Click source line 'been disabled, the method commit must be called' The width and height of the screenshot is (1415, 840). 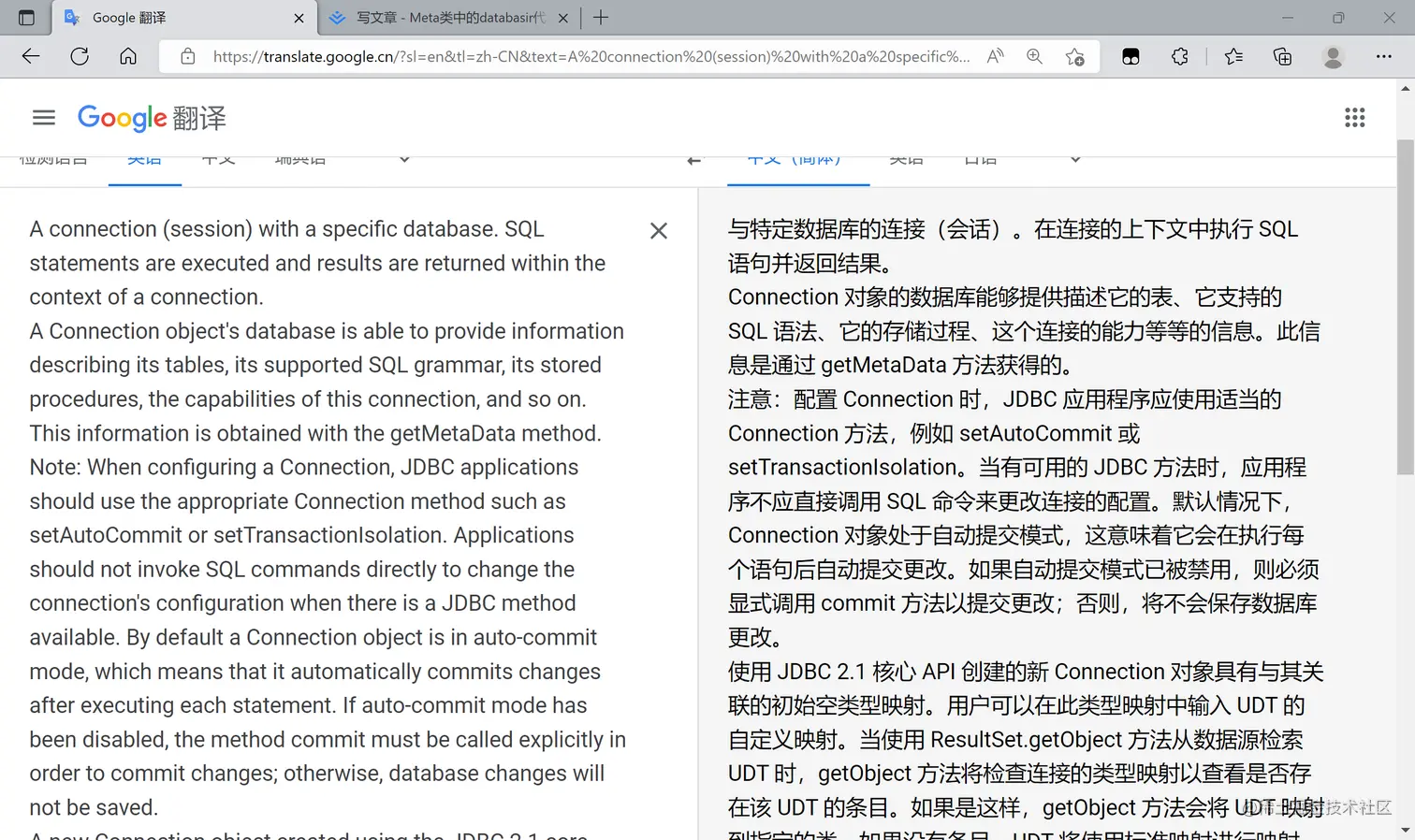(328, 739)
